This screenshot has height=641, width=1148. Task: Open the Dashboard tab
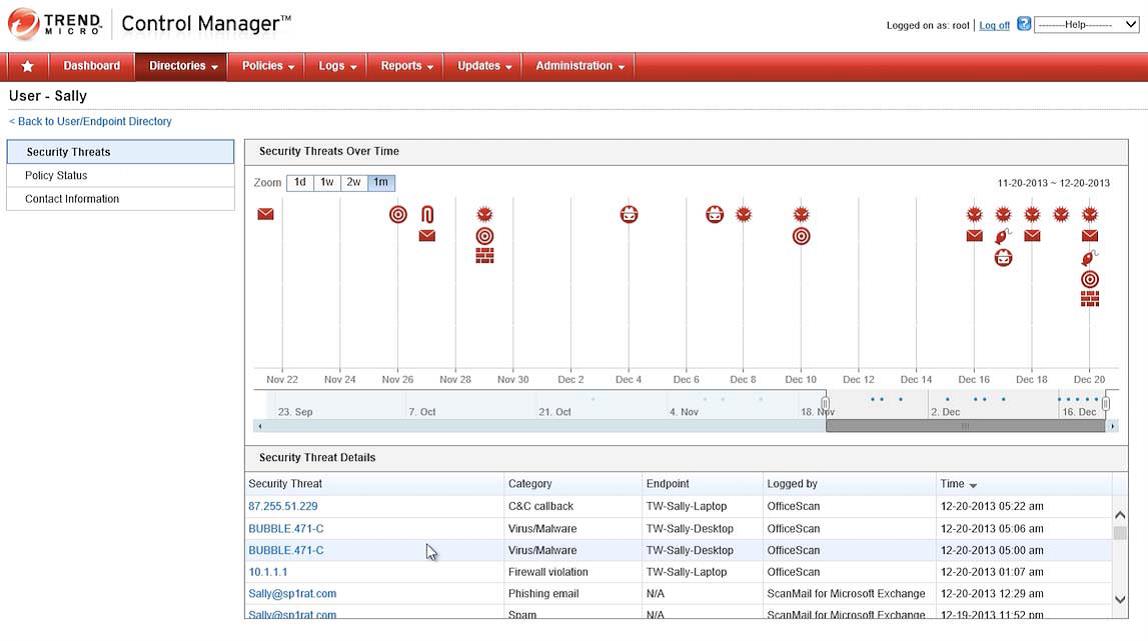(92, 67)
